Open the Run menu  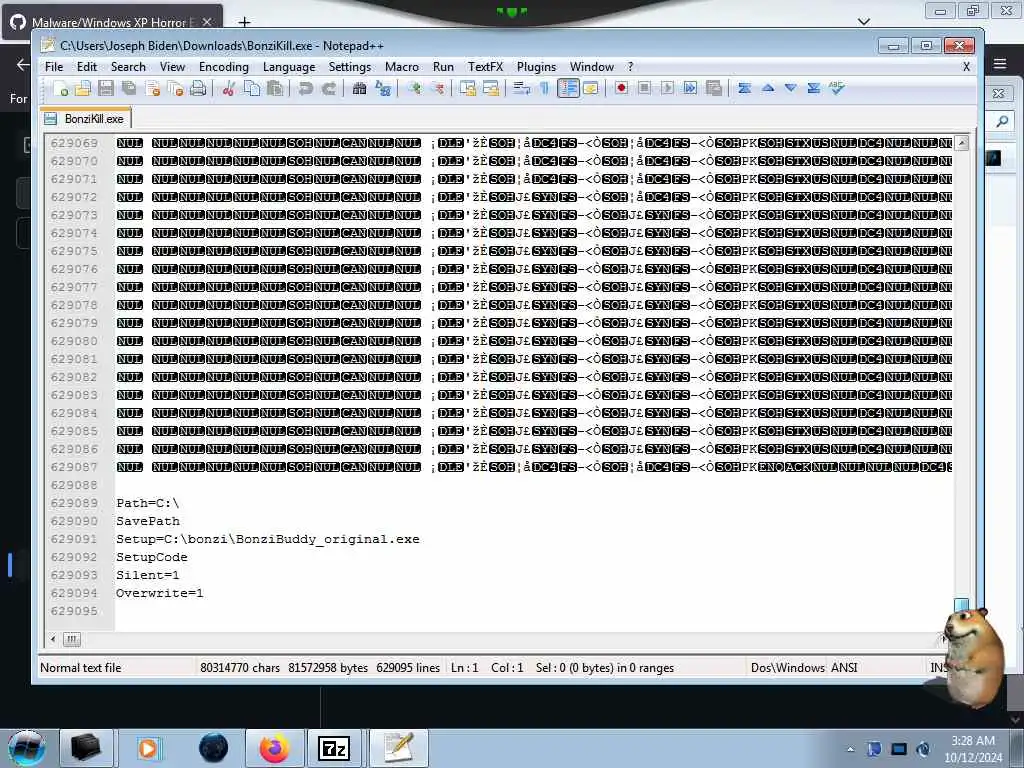coord(443,67)
